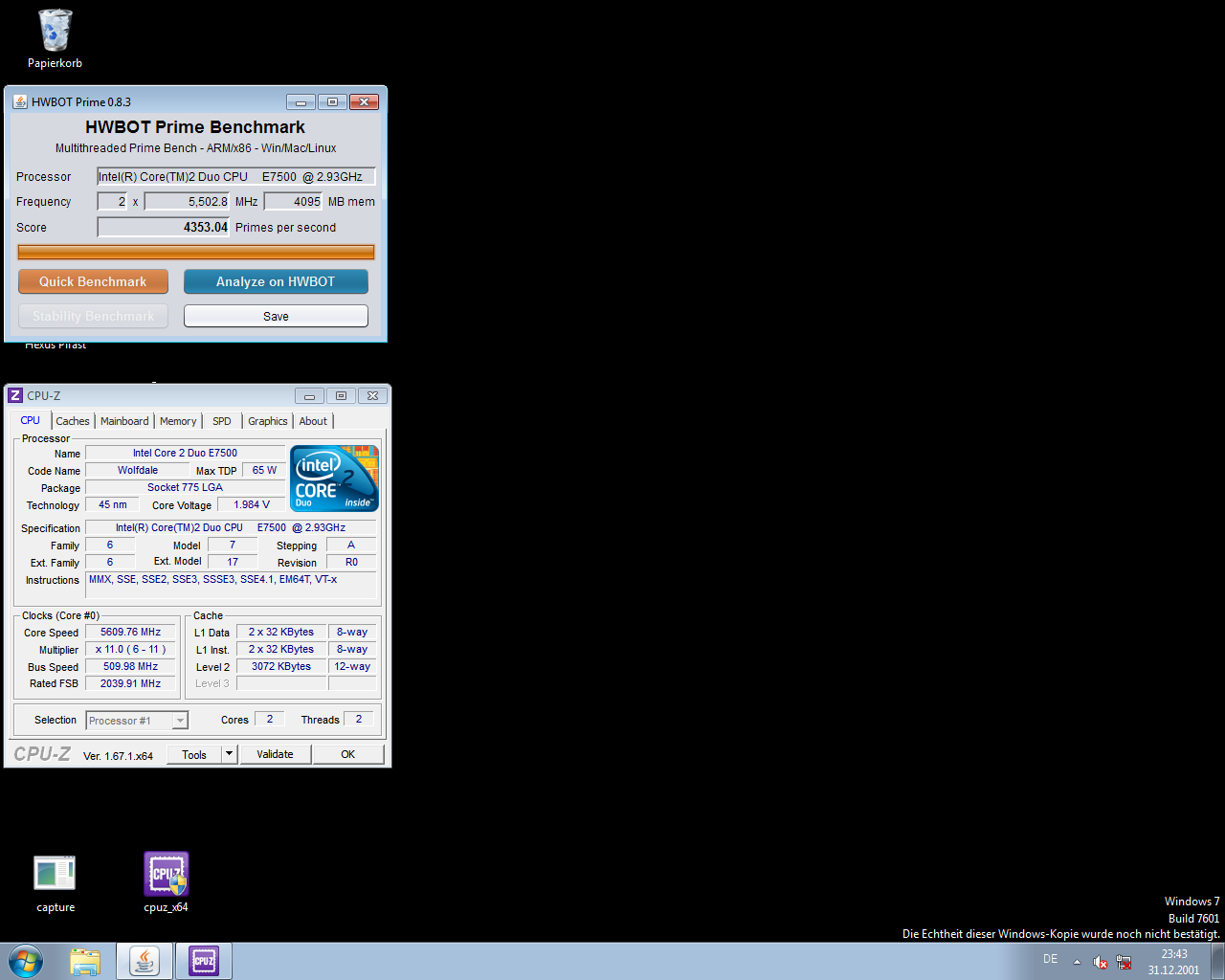This screenshot has width=1225, height=980.
Task: Click the Core Speed 5609.76 MHz value
Action: pyautogui.click(x=131, y=632)
